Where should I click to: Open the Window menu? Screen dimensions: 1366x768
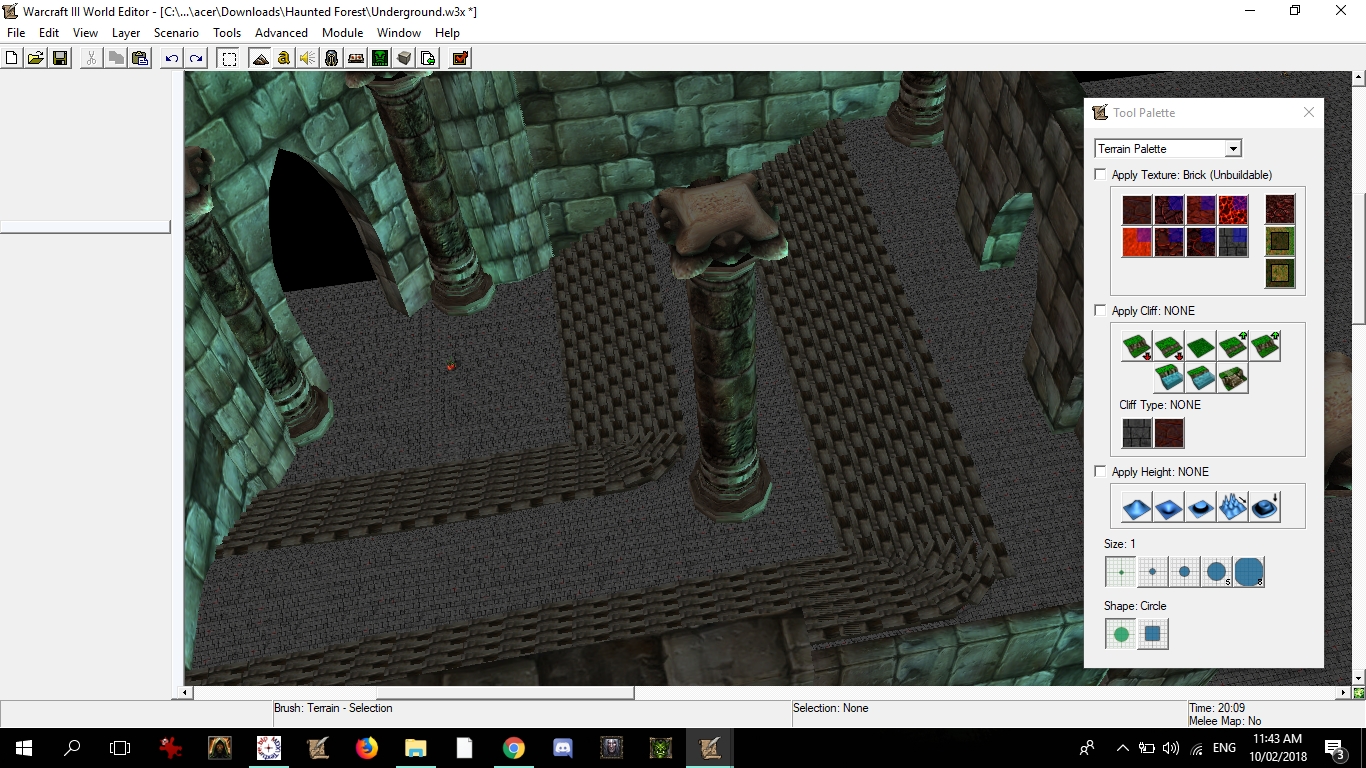pos(399,33)
